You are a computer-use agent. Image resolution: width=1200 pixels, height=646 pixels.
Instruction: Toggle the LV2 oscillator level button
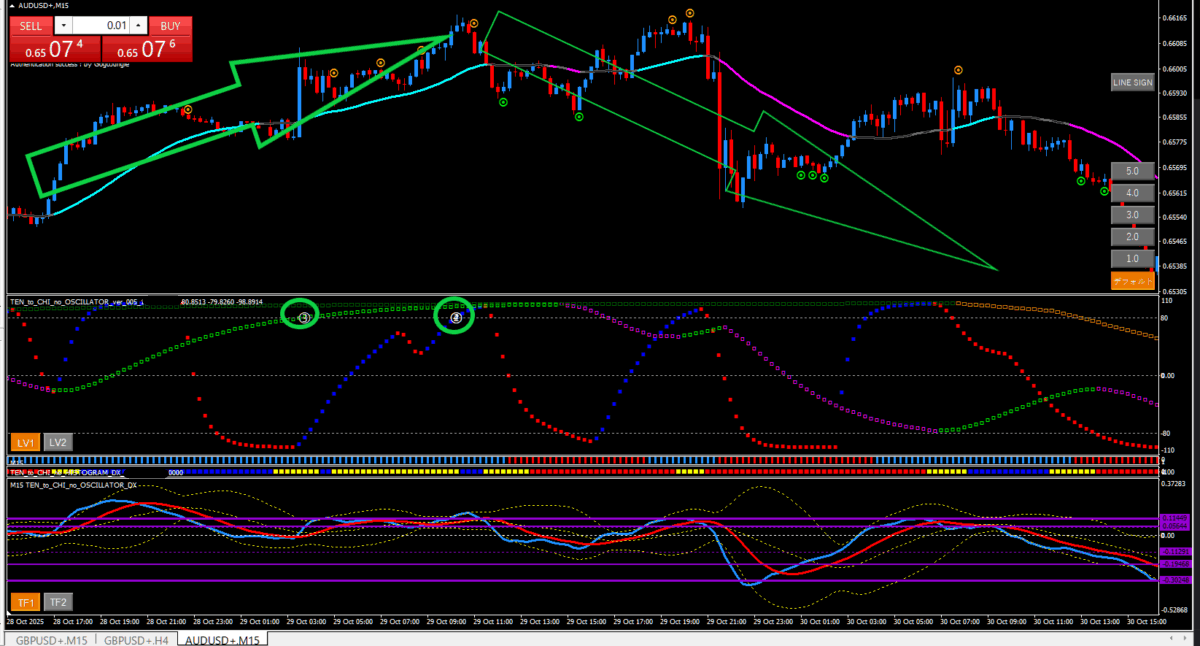(58, 442)
